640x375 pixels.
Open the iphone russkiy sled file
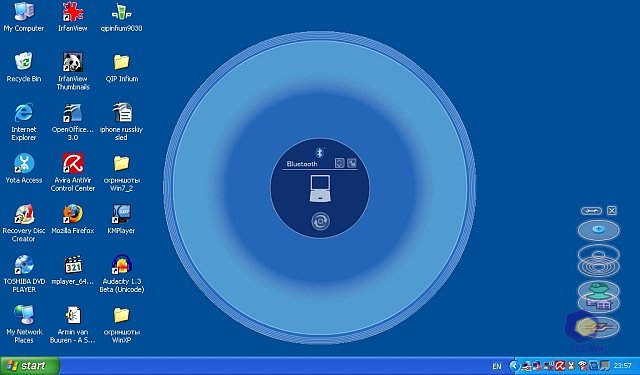tap(122, 122)
